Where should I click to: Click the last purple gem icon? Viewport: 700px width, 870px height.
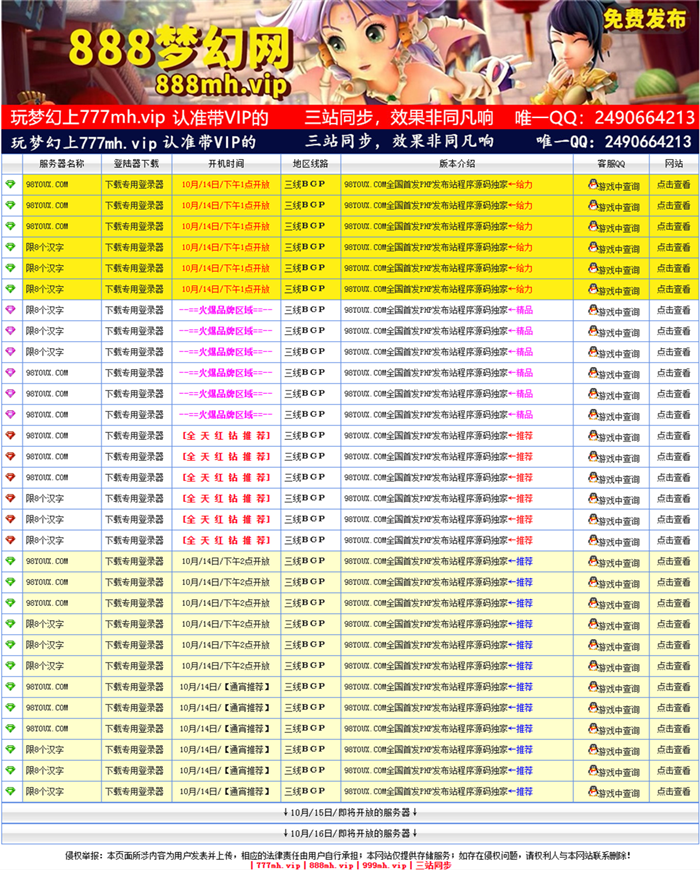pos(10,415)
